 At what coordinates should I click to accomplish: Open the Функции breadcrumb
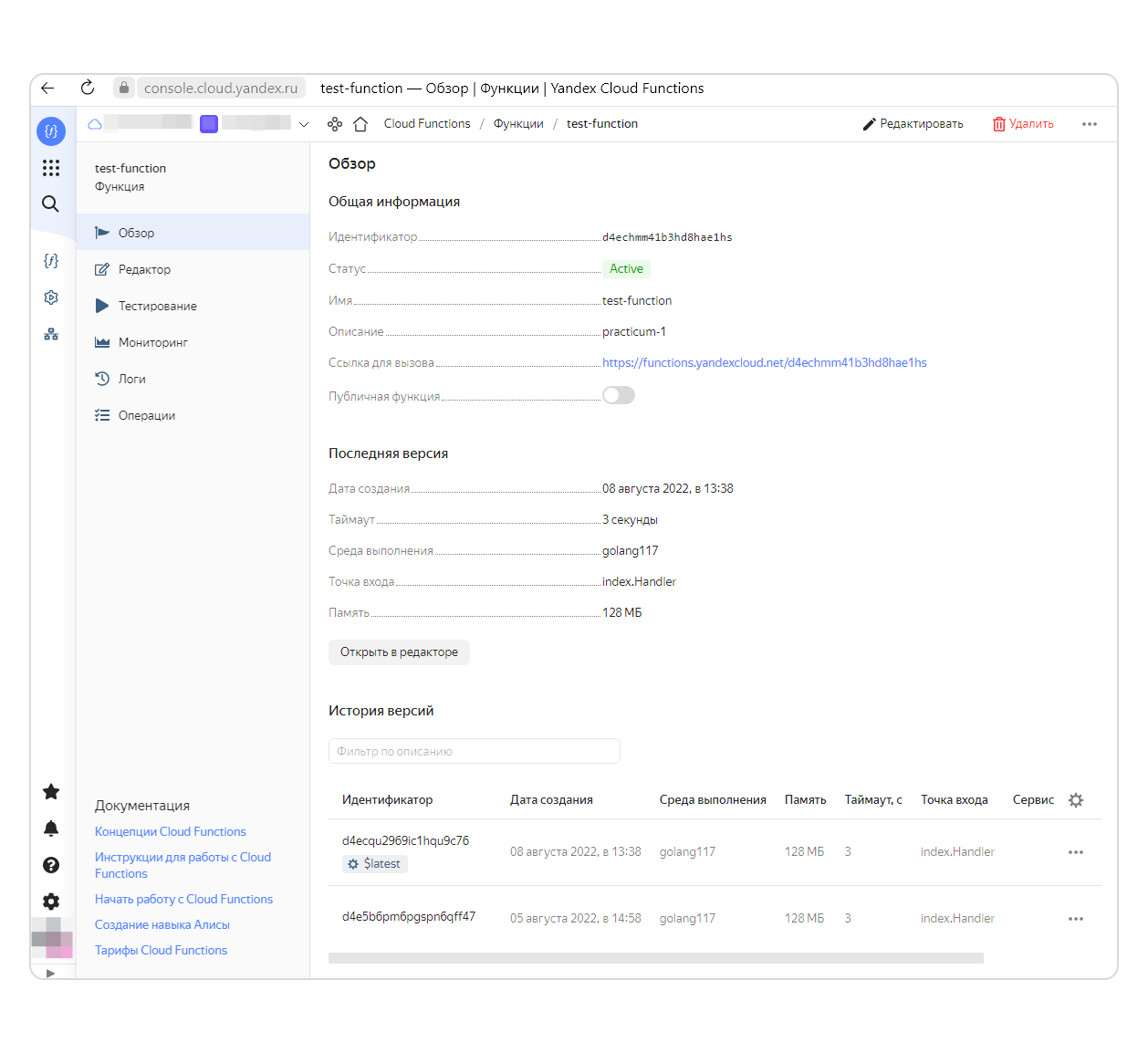[x=518, y=124]
